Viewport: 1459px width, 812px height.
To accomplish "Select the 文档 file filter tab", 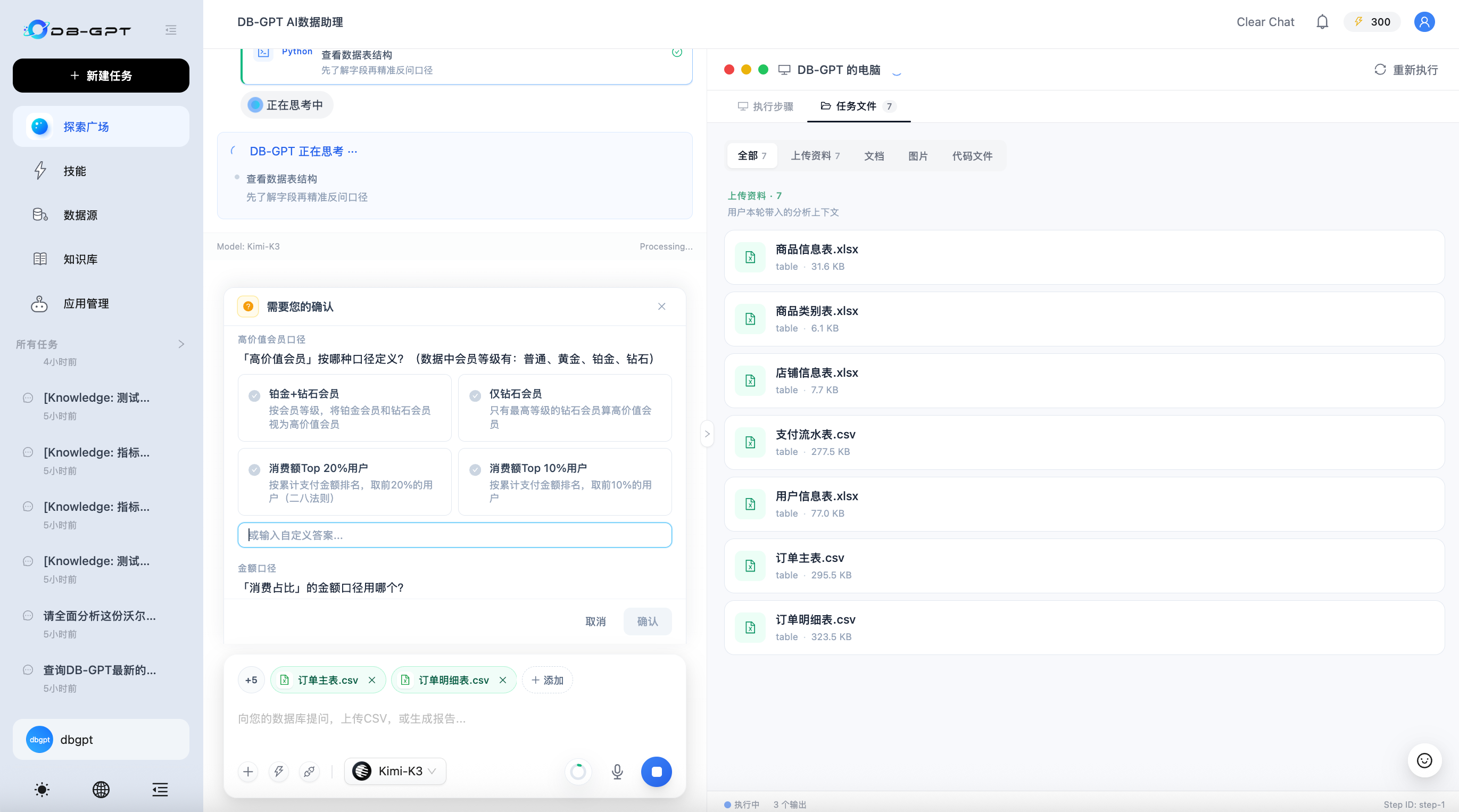I will [x=874, y=156].
